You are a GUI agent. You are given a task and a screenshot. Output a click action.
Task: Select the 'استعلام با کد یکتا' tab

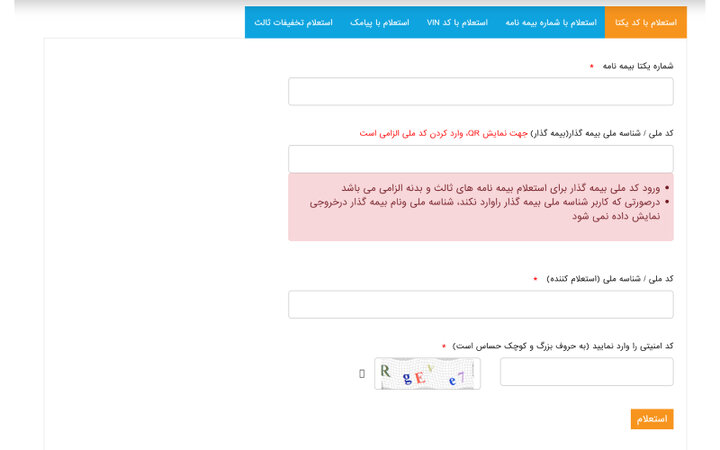pos(646,22)
